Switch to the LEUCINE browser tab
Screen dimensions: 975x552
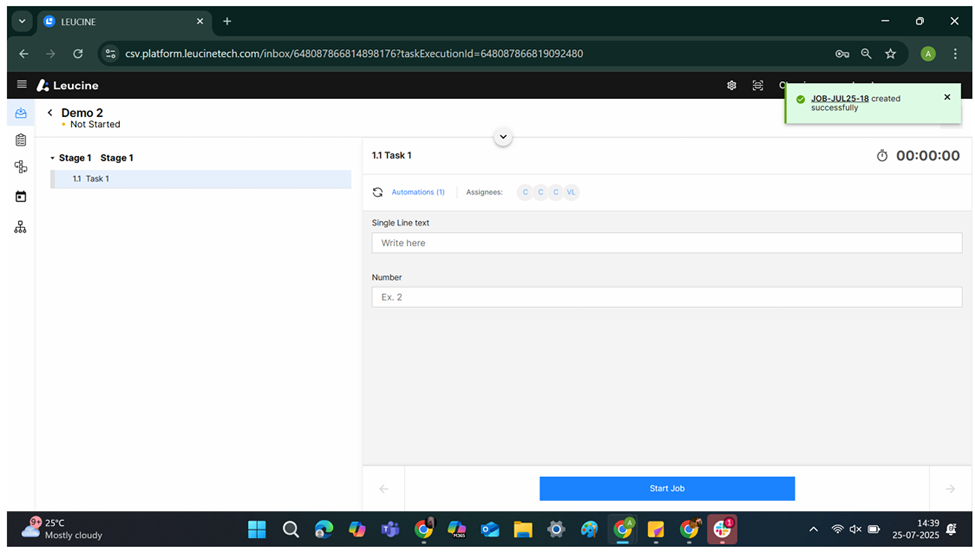pyautogui.click(x=120, y=21)
